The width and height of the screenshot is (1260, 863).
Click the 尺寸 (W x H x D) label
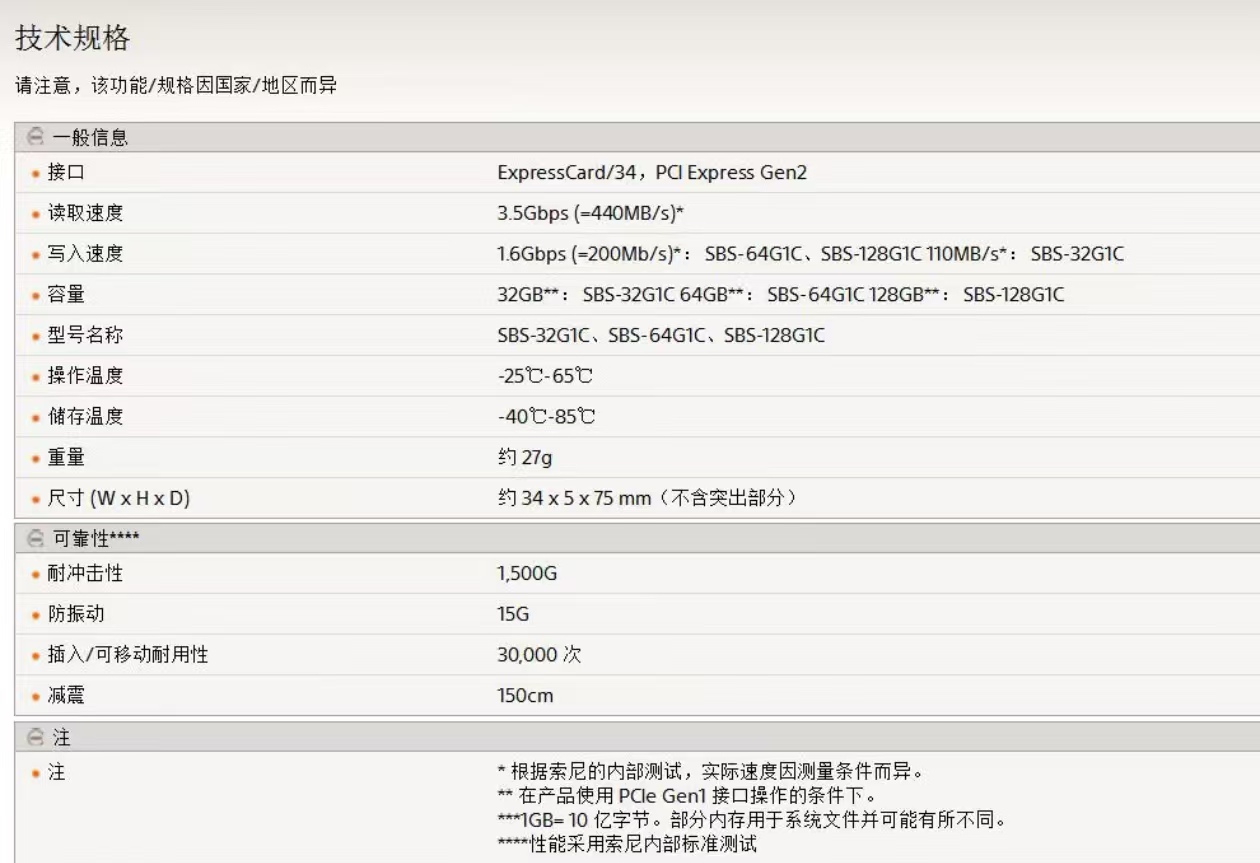point(118,498)
